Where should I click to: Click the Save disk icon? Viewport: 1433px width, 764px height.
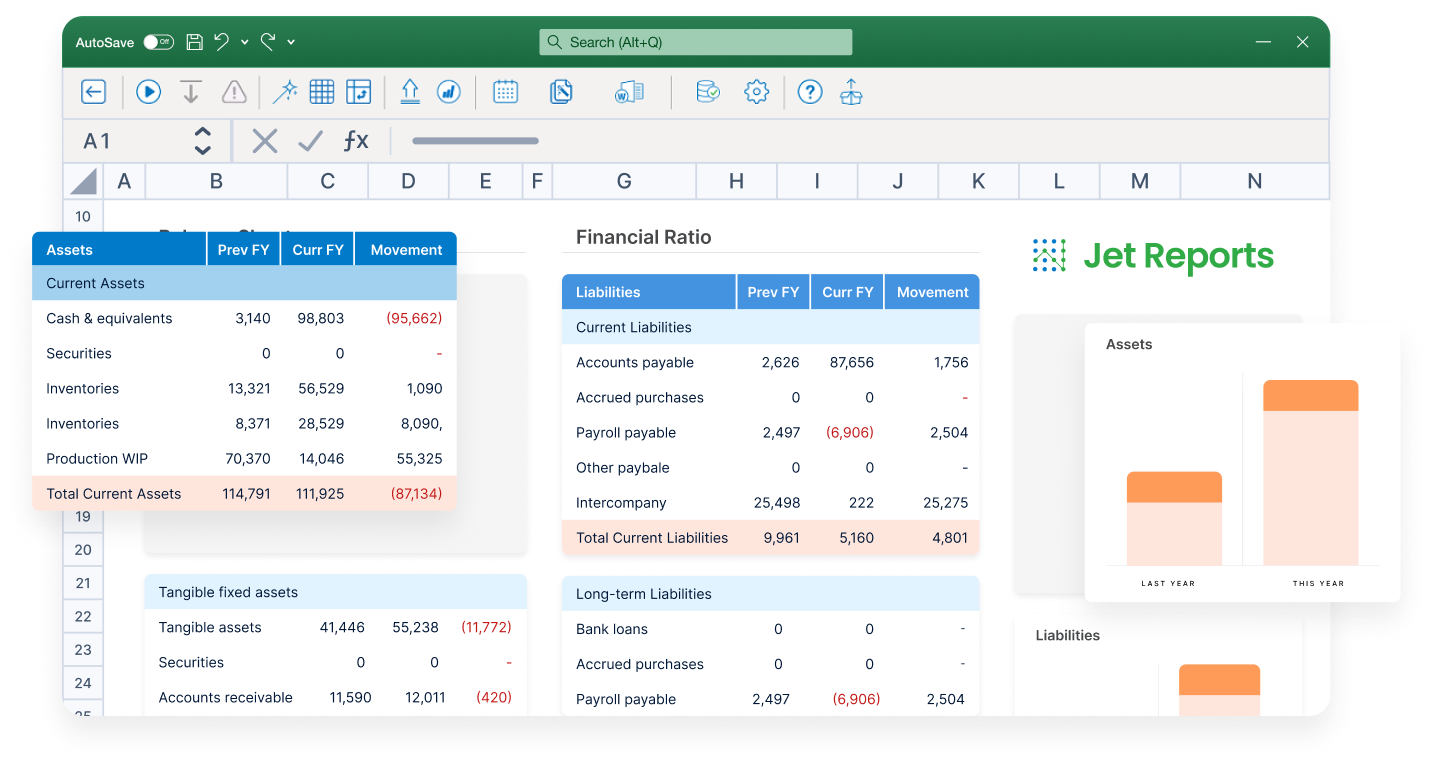point(194,41)
